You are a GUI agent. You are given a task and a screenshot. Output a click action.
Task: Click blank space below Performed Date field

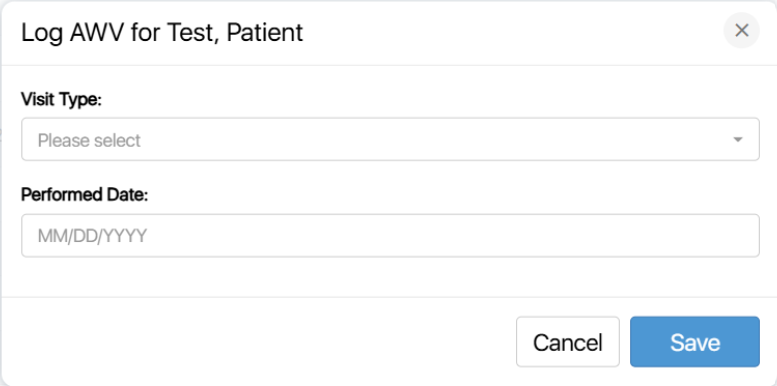(x=390, y=276)
